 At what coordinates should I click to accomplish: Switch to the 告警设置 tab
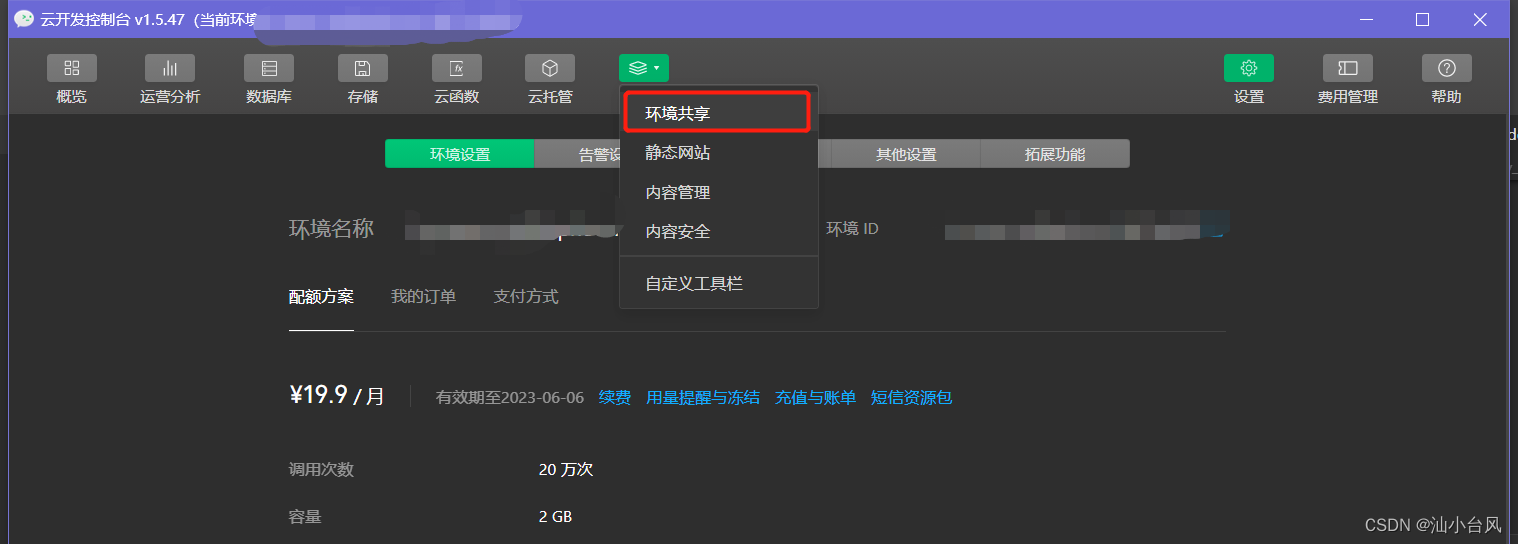(578, 154)
